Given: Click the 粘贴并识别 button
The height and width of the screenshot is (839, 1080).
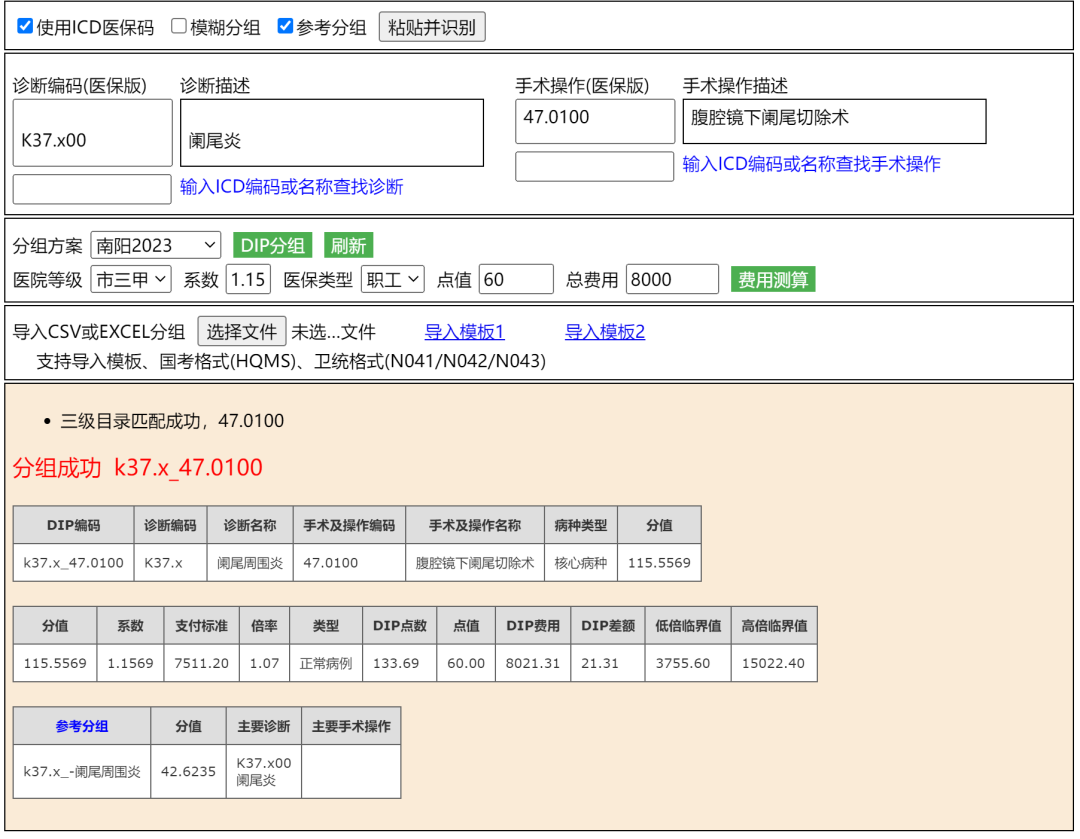Looking at the screenshot, I should click(x=432, y=27).
